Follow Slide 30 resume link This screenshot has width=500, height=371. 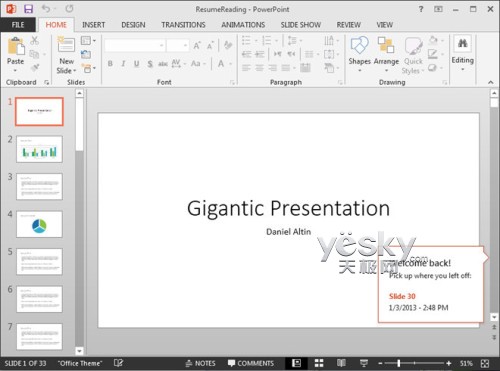pyautogui.click(x=402, y=296)
